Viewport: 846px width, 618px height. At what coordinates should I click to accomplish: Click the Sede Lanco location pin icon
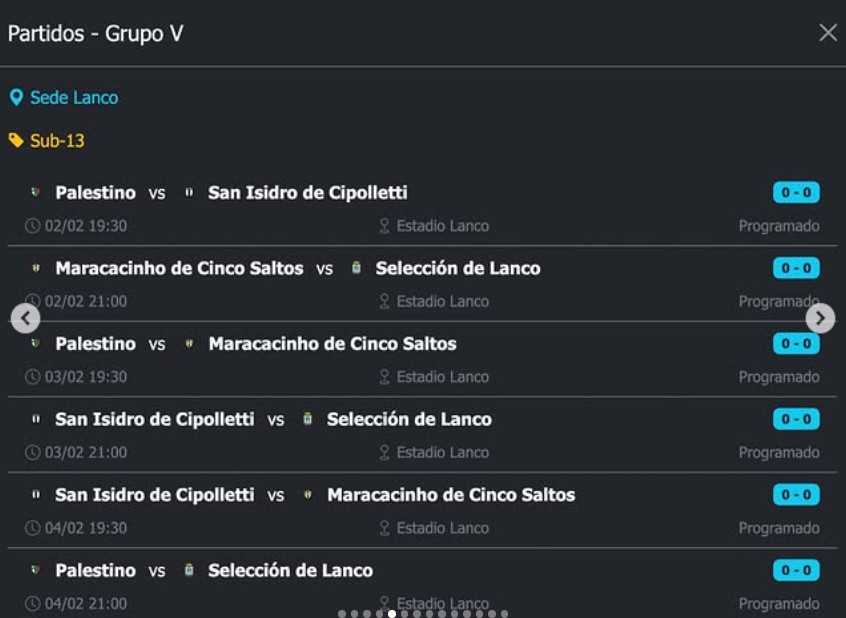[16, 97]
